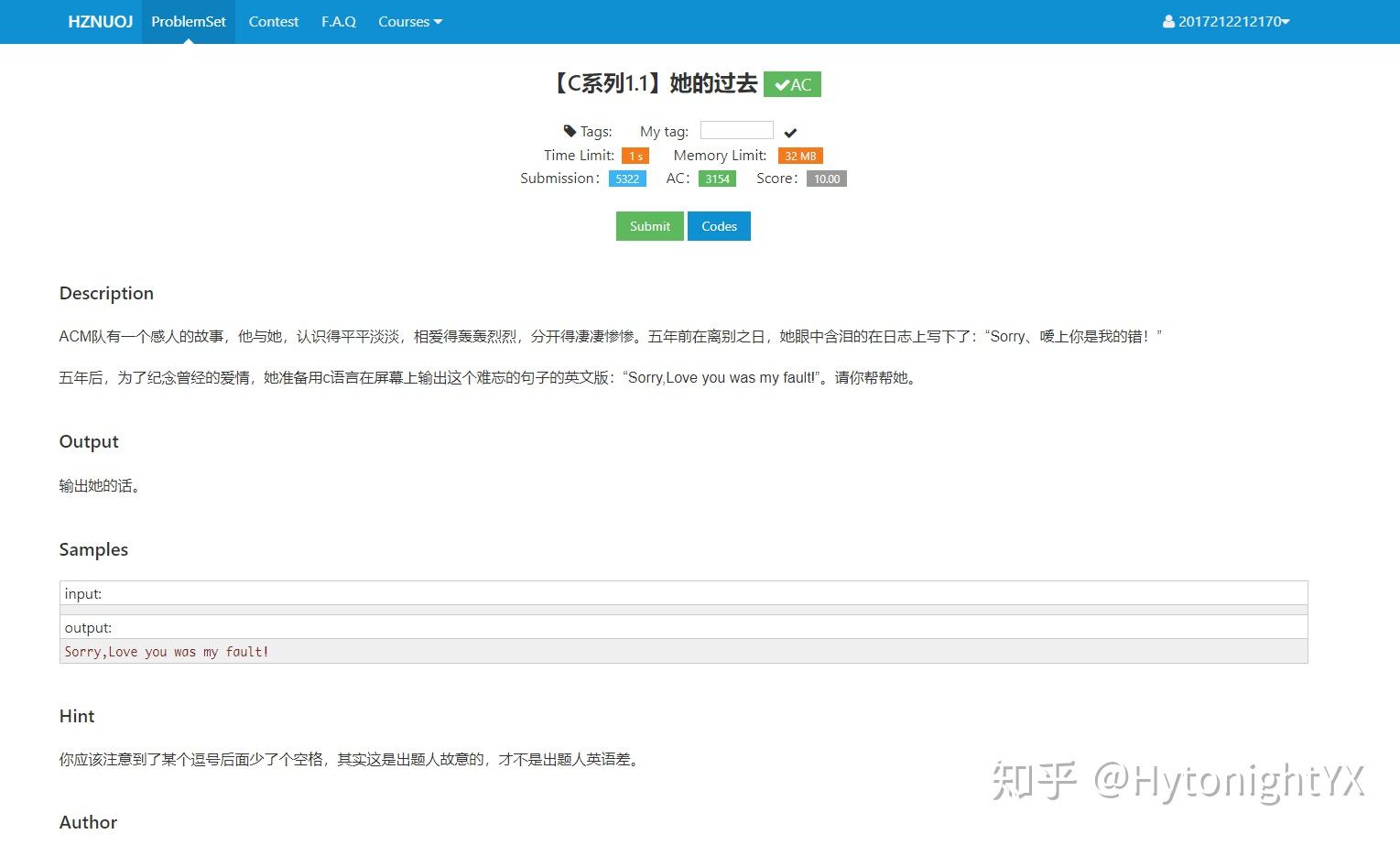The width and height of the screenshot is (1400, 845).
Task: Navigate home via the HZNUOJ logo
Action: [x=100, y=21]
